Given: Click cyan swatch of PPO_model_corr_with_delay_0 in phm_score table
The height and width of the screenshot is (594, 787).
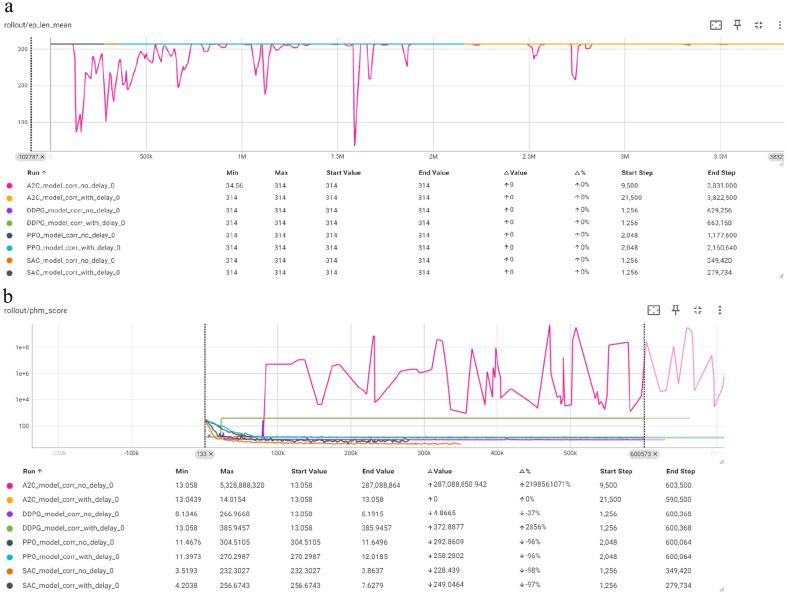Looking at the screenshot, I should click(9, 557).
